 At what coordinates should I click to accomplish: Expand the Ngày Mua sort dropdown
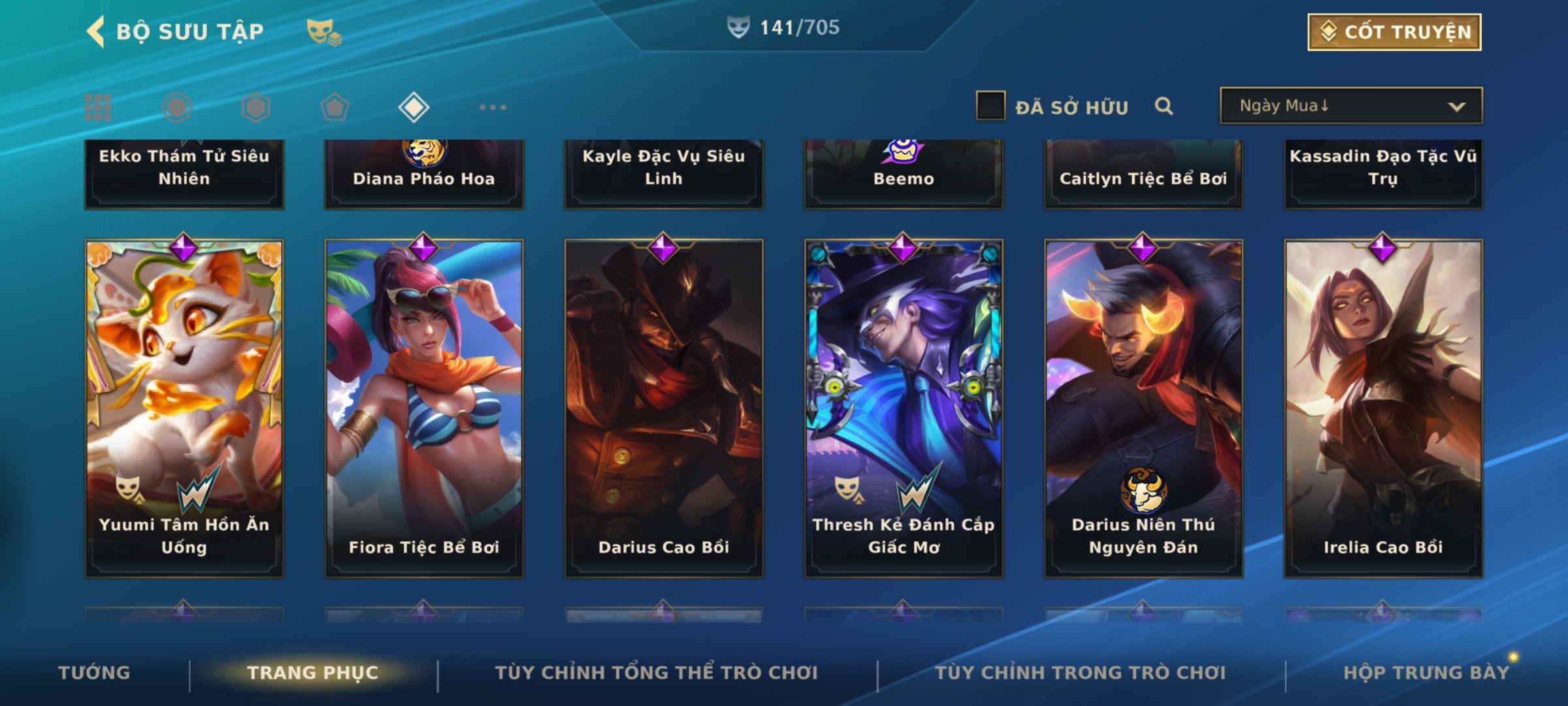1351,105
